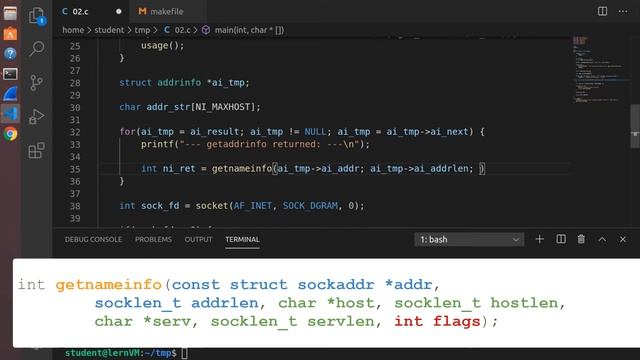Click line number 35 in gutter
This screenshot has width=640, height=360.
point(75,169)
